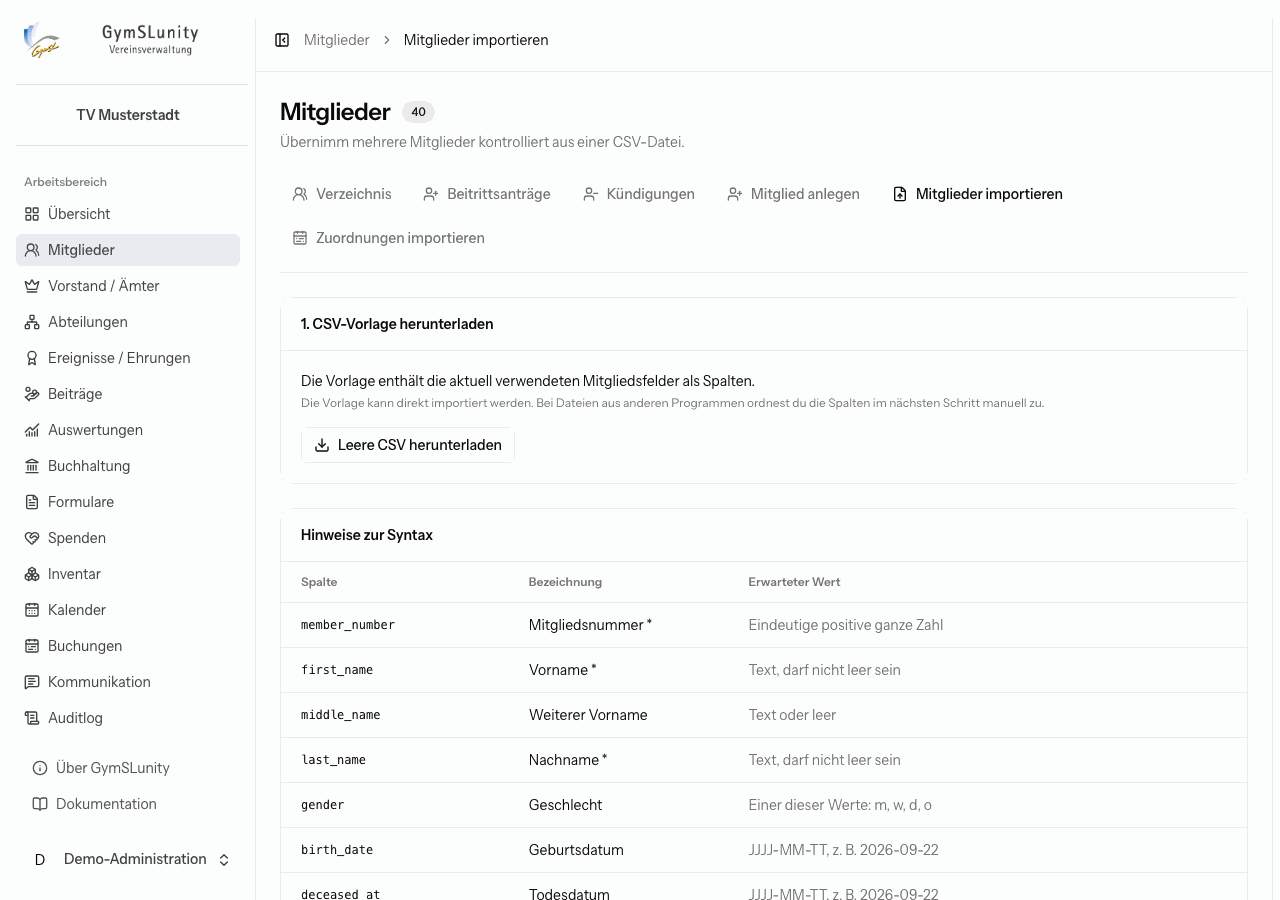
Task: Open Übersicht in the sidebar
Action: point(128,214)
